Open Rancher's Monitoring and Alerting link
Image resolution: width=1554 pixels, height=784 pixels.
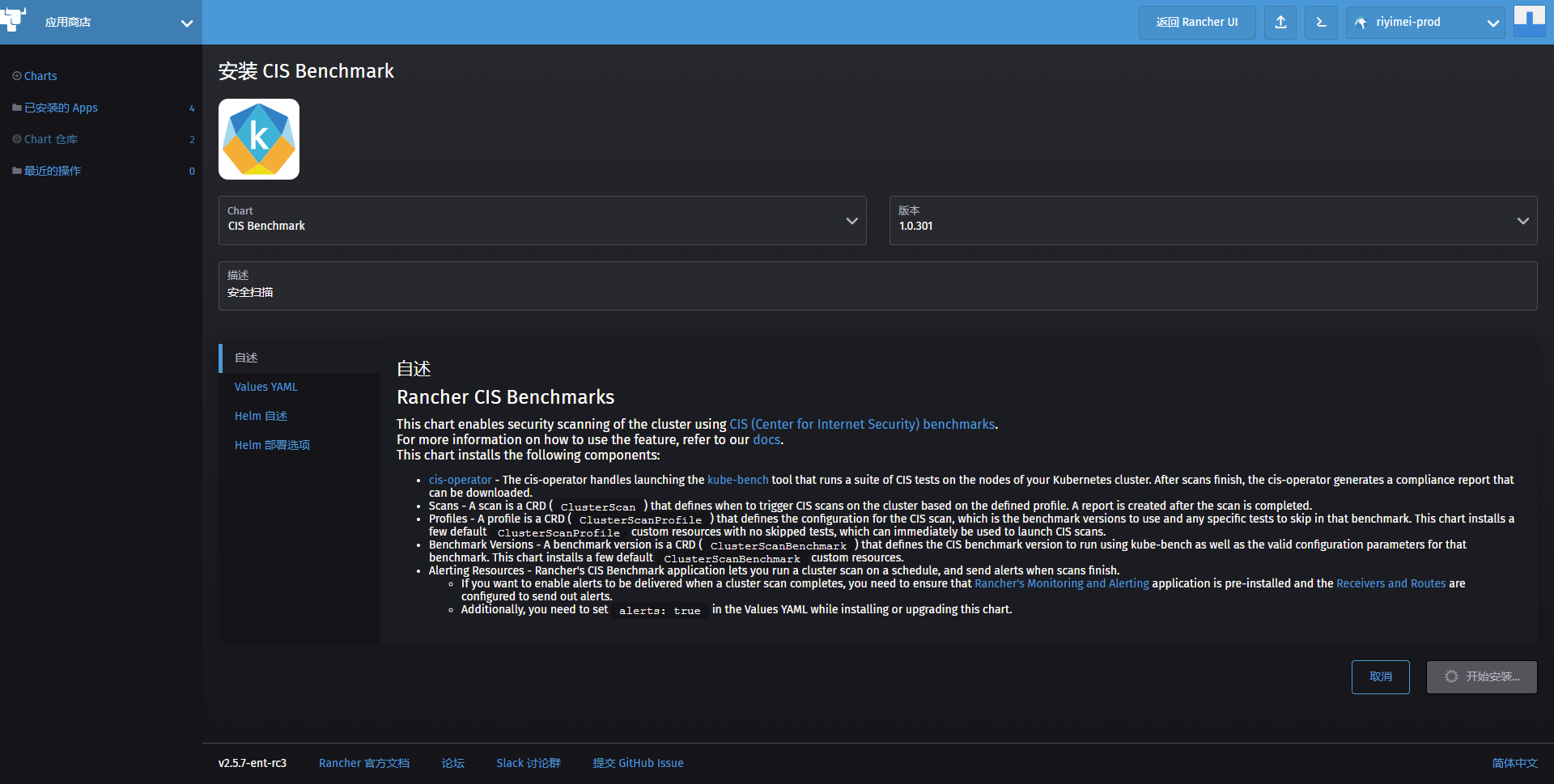1062,583
